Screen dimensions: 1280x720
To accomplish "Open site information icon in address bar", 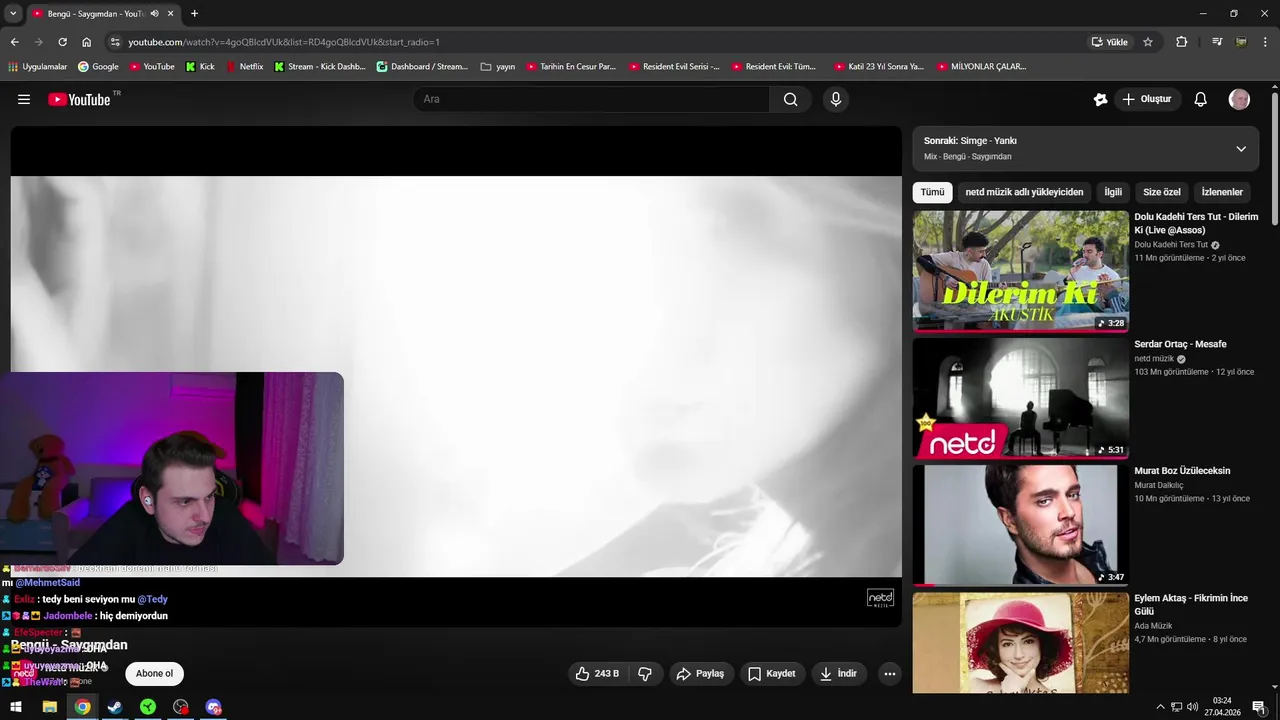I will tap(115, 42).
